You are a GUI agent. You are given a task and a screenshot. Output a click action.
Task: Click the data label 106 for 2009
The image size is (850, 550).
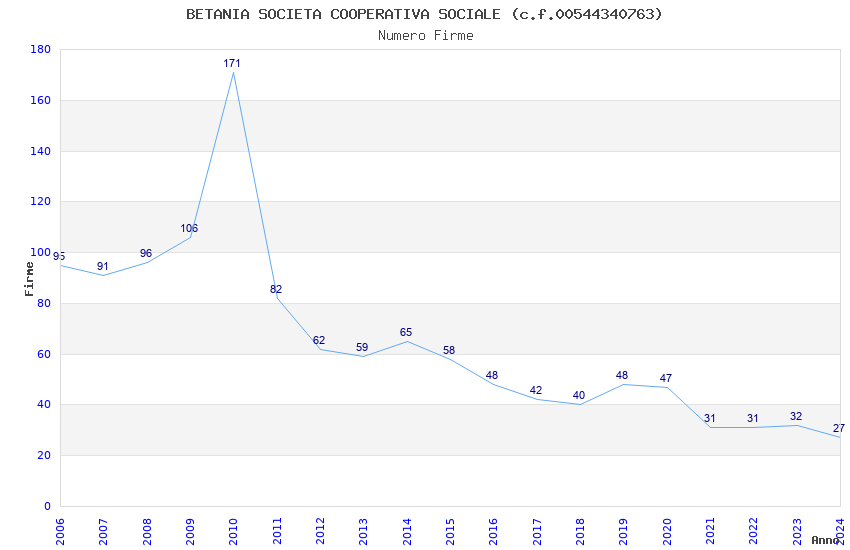pyautogui.click(x=189, y=228)
